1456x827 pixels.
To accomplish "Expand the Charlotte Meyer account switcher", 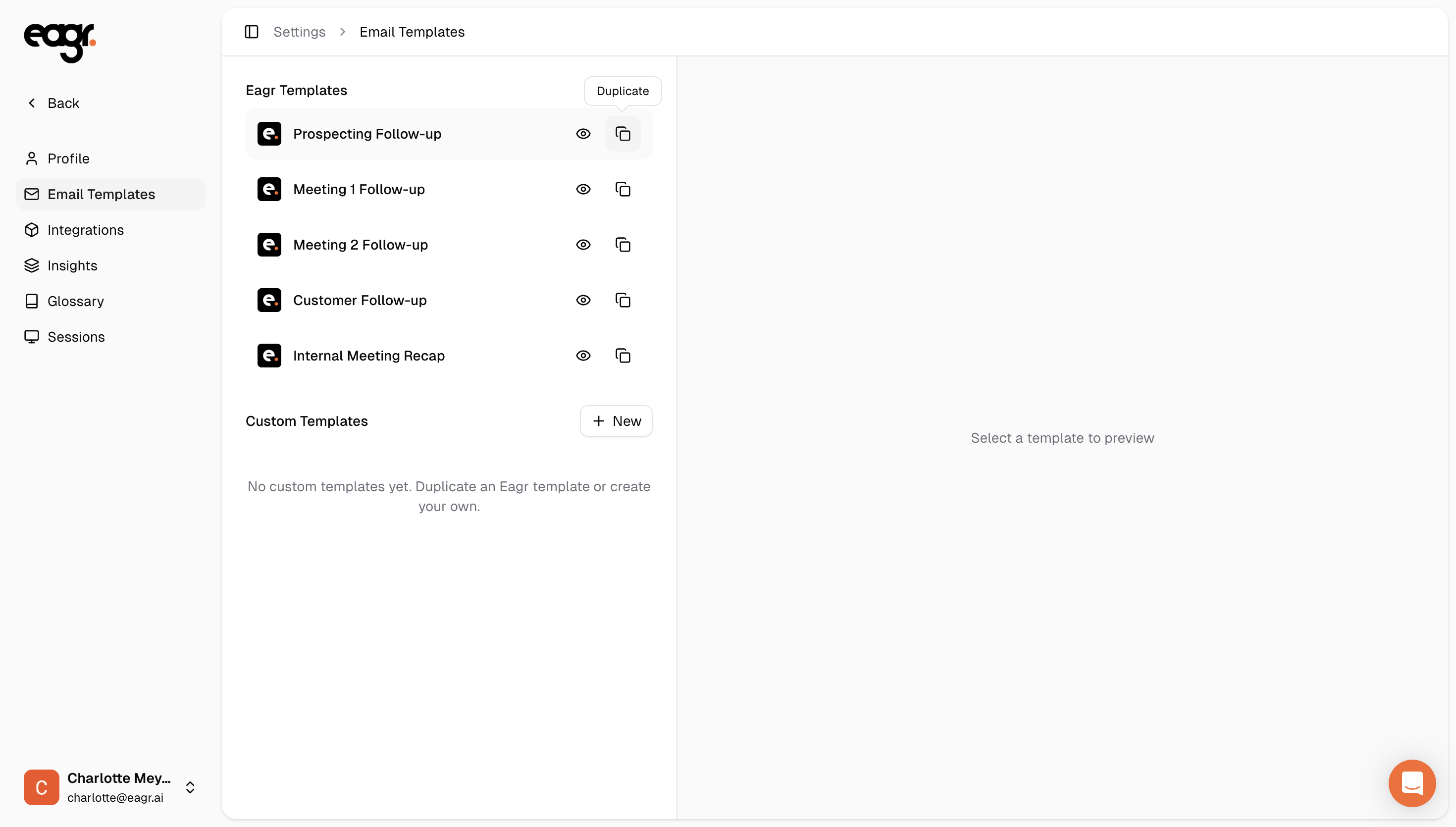I will click(x=190, y=787).
